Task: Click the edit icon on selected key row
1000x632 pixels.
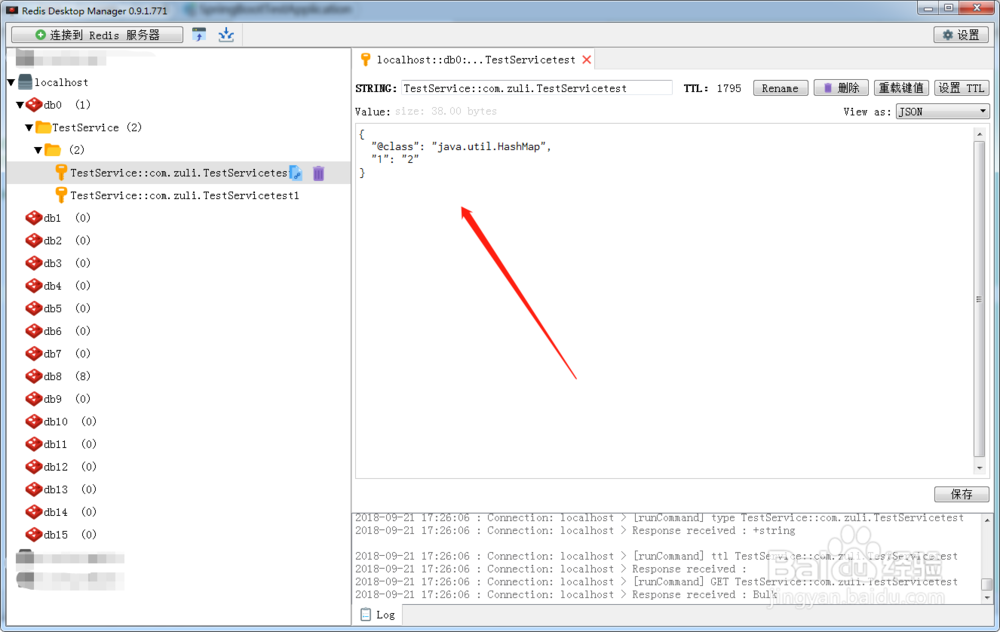Action: point(295,172)
